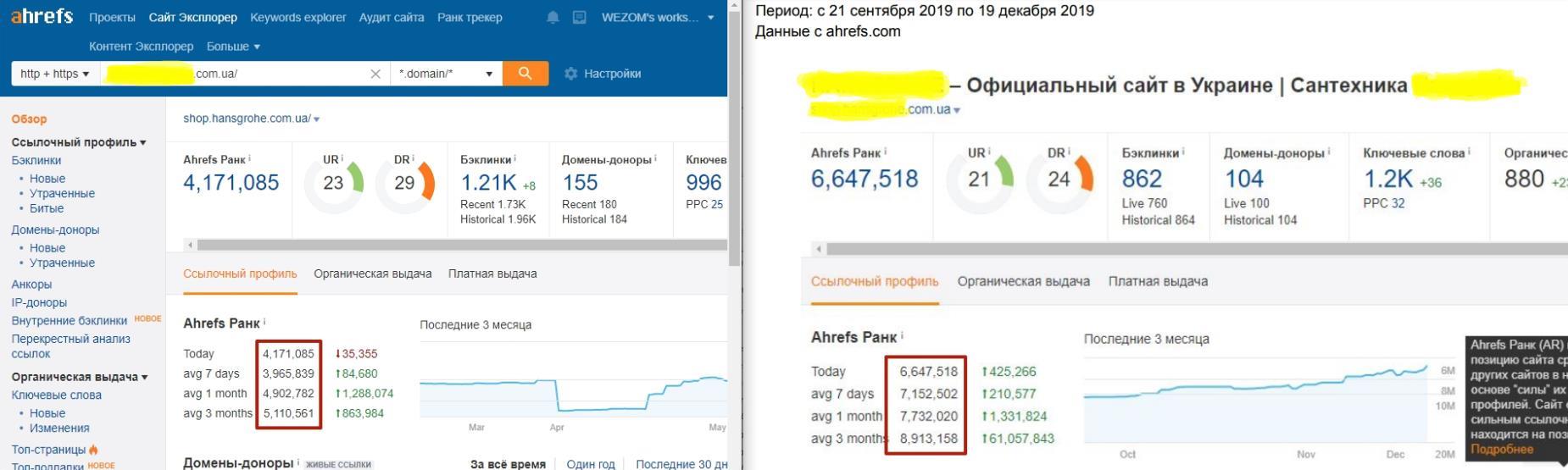
Task: Click info icon beside Домены-доноры 155 header
Action: [655, 158]
